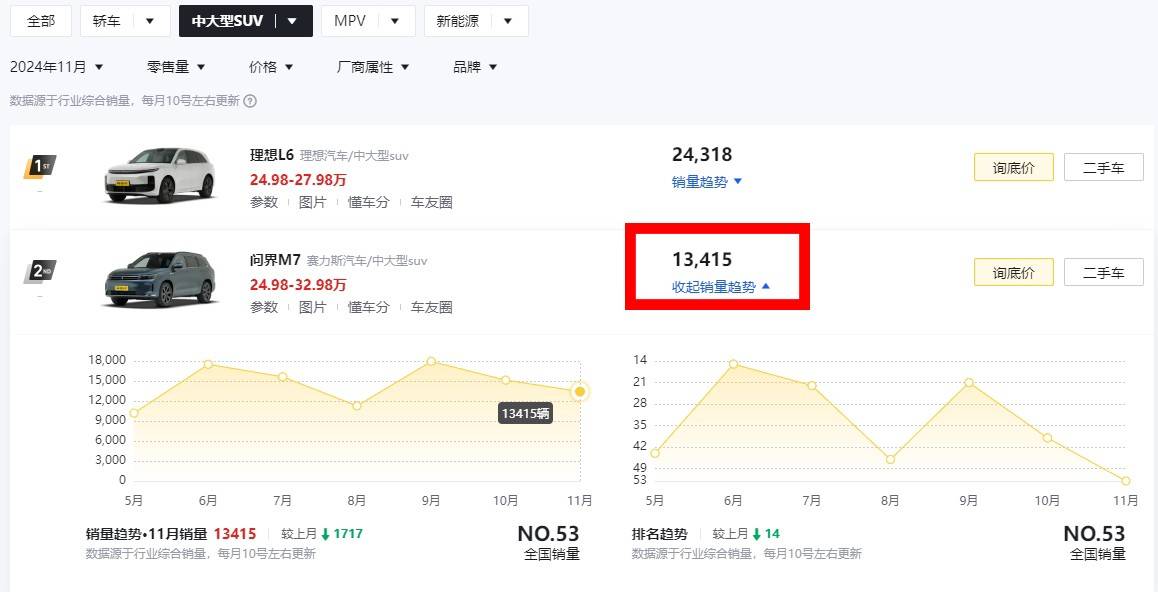Expand 销量趋势 for 理想L6
This screenshot has width=1158, height=592.
click(707, 182)
